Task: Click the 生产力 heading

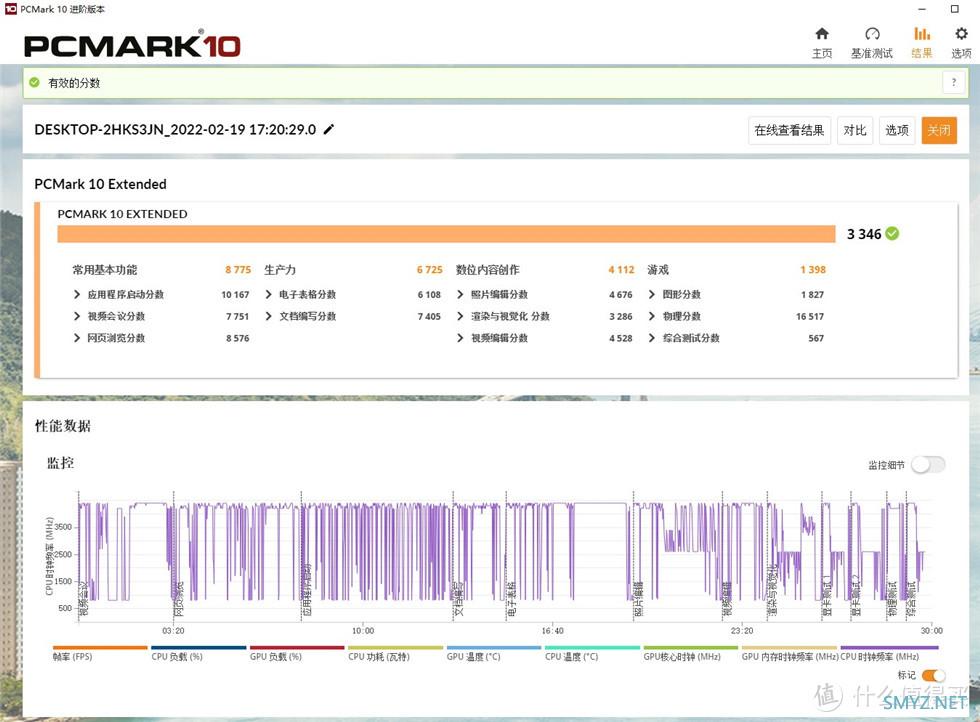Action: click(279, 269)
